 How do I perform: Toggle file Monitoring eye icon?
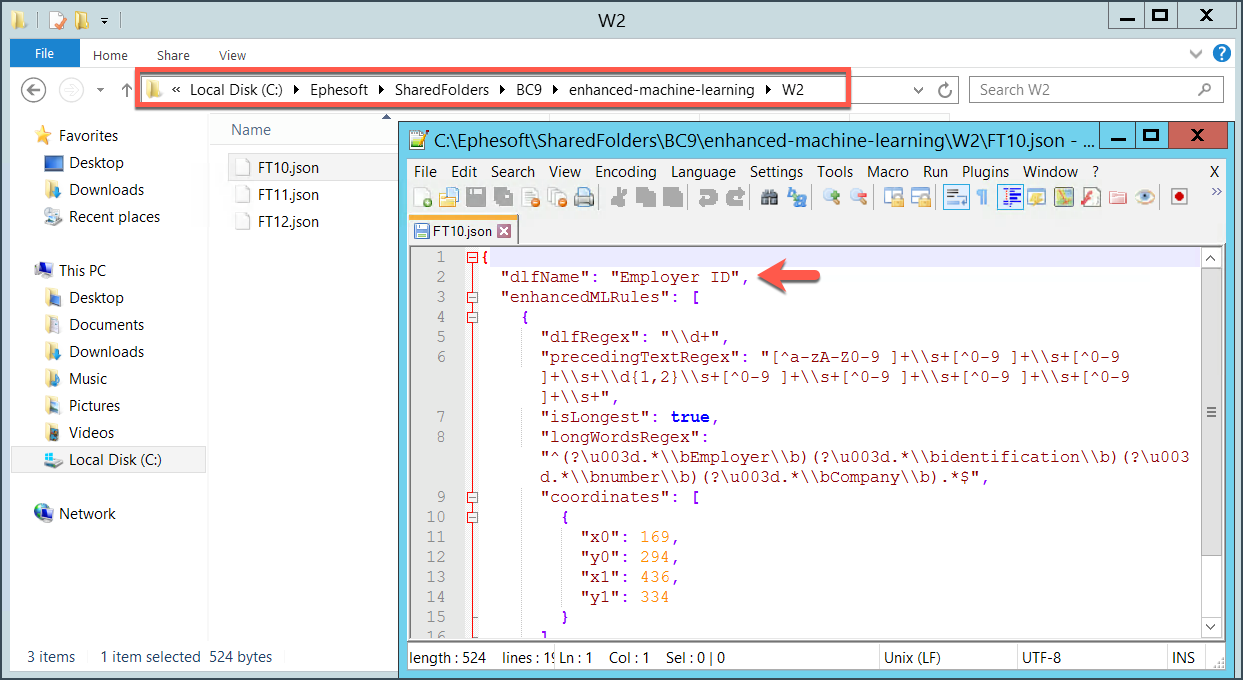[1145, 197]
